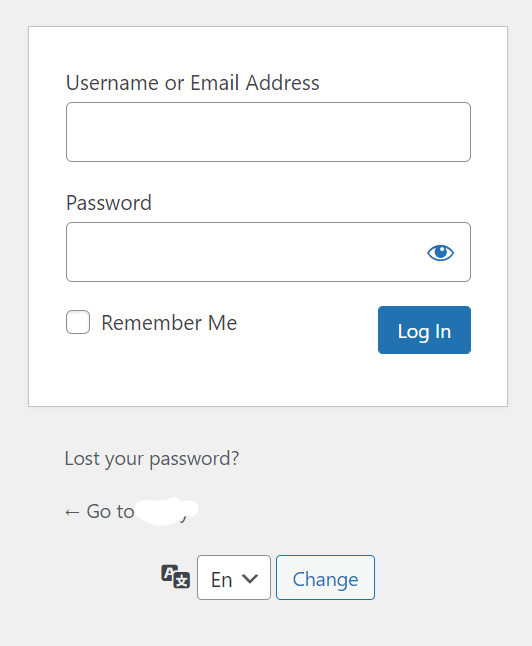Click the 'Password' field label
This screenshot has height=646, width=532.
[109, 203]
